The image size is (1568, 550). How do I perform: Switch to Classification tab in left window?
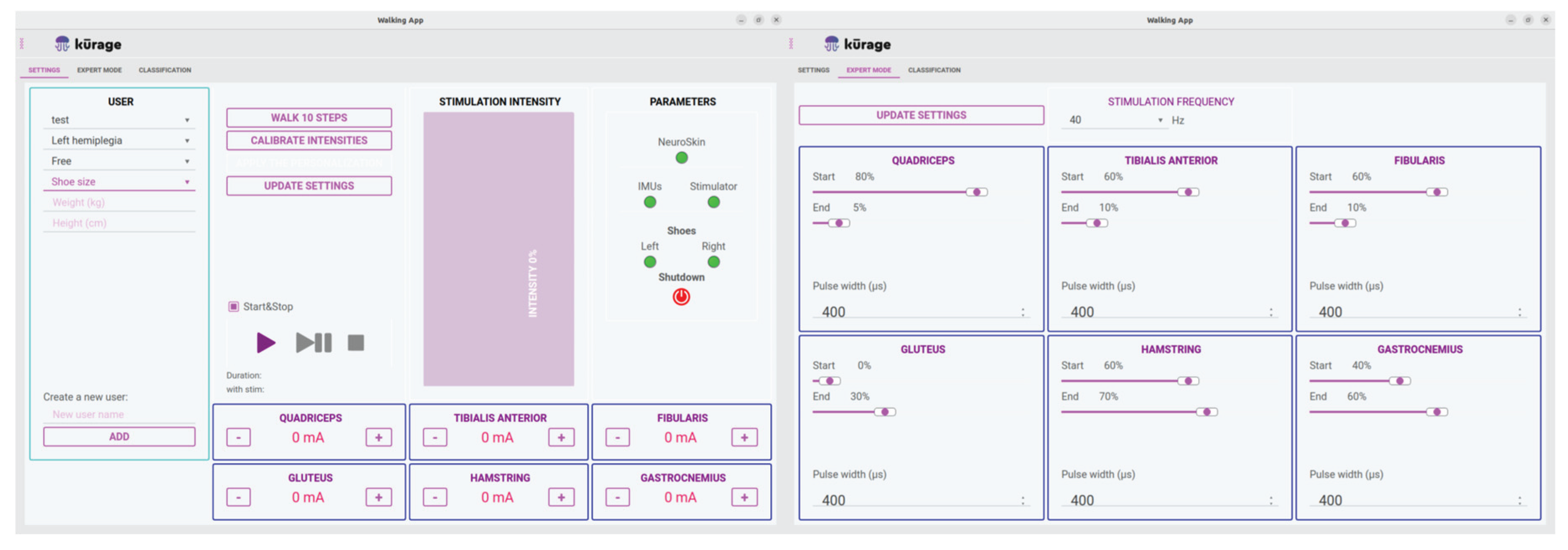[x=164, y=70]
